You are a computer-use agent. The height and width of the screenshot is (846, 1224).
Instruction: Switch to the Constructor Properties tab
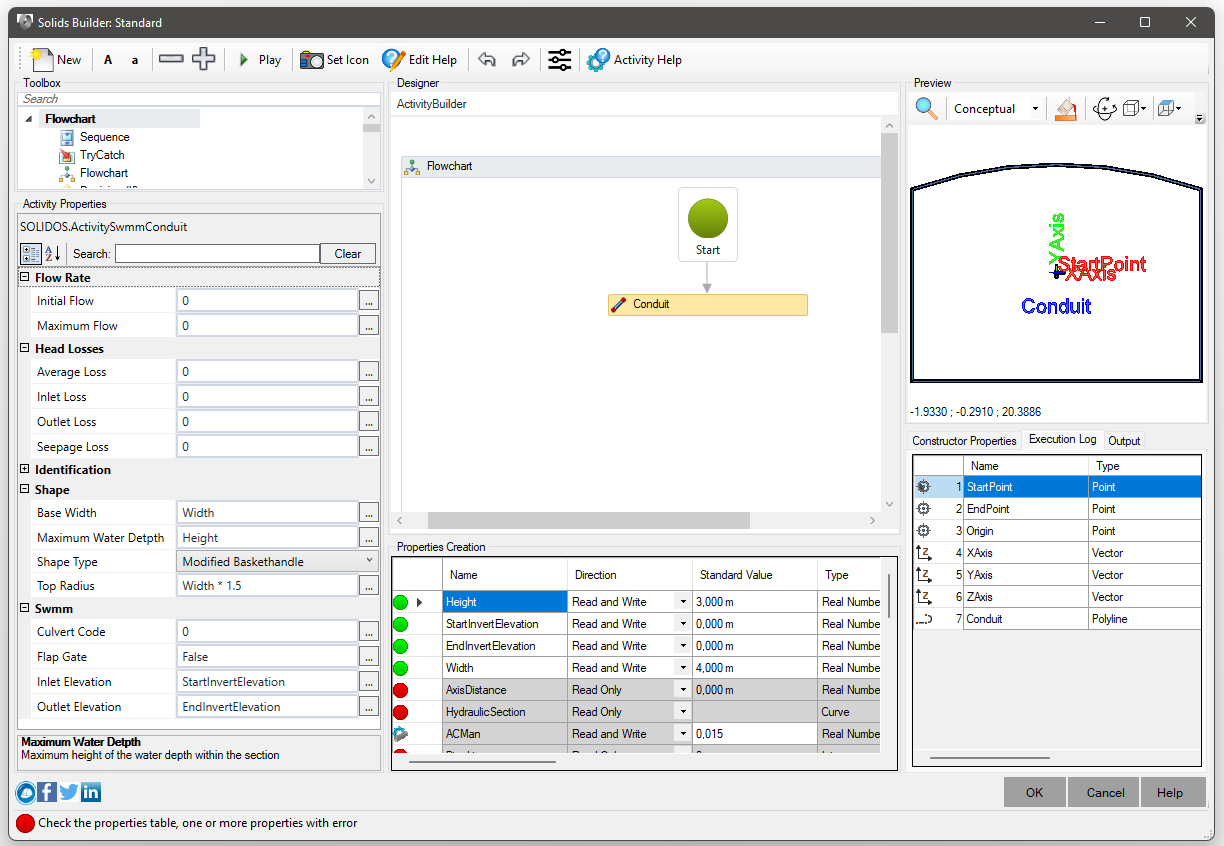(x=964, y=441)
